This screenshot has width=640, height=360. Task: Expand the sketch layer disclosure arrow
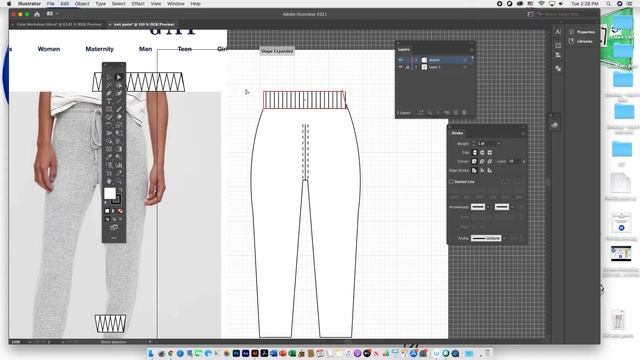coord(416,60)
